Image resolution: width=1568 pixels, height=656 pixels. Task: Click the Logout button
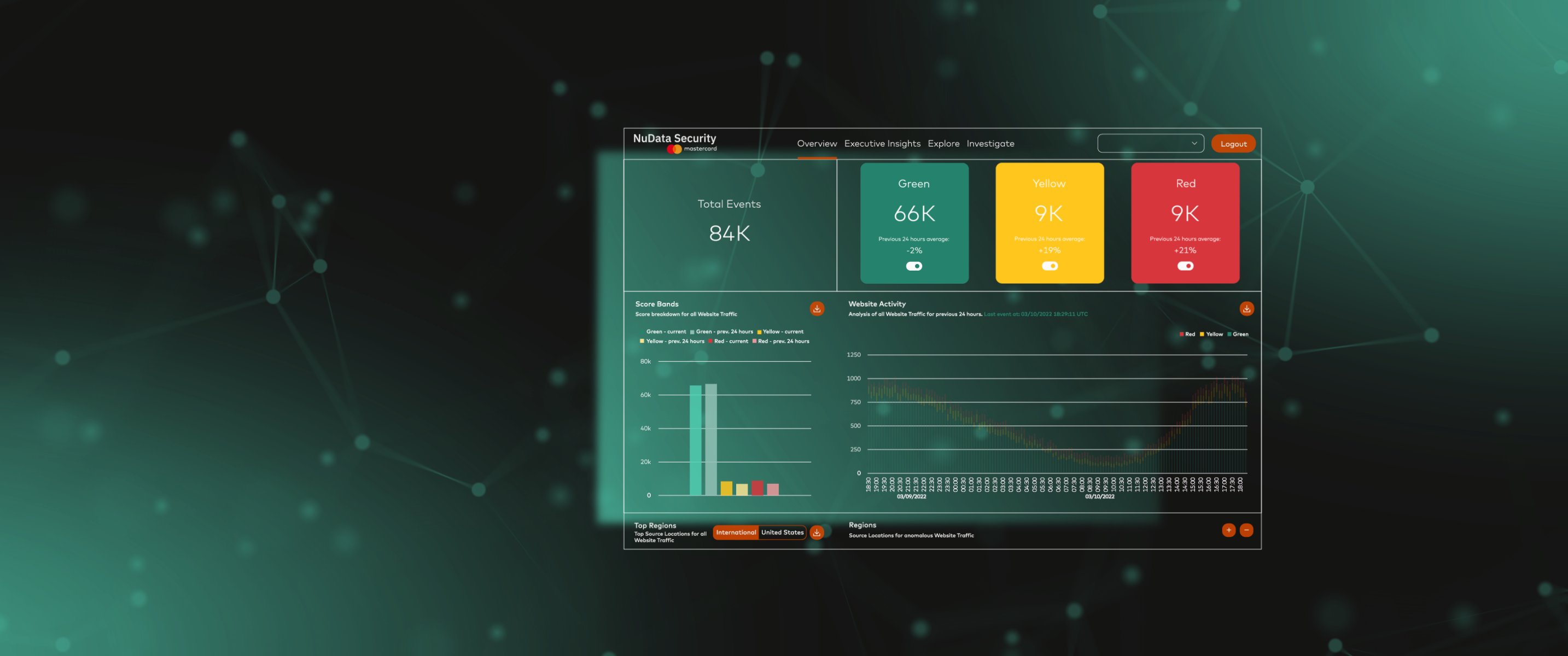coord(1233,144)
